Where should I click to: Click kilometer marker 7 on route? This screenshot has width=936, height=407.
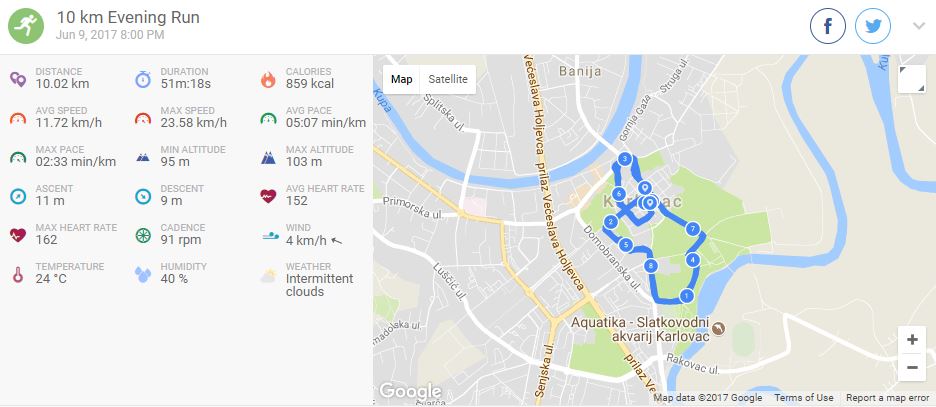[692, 229]
